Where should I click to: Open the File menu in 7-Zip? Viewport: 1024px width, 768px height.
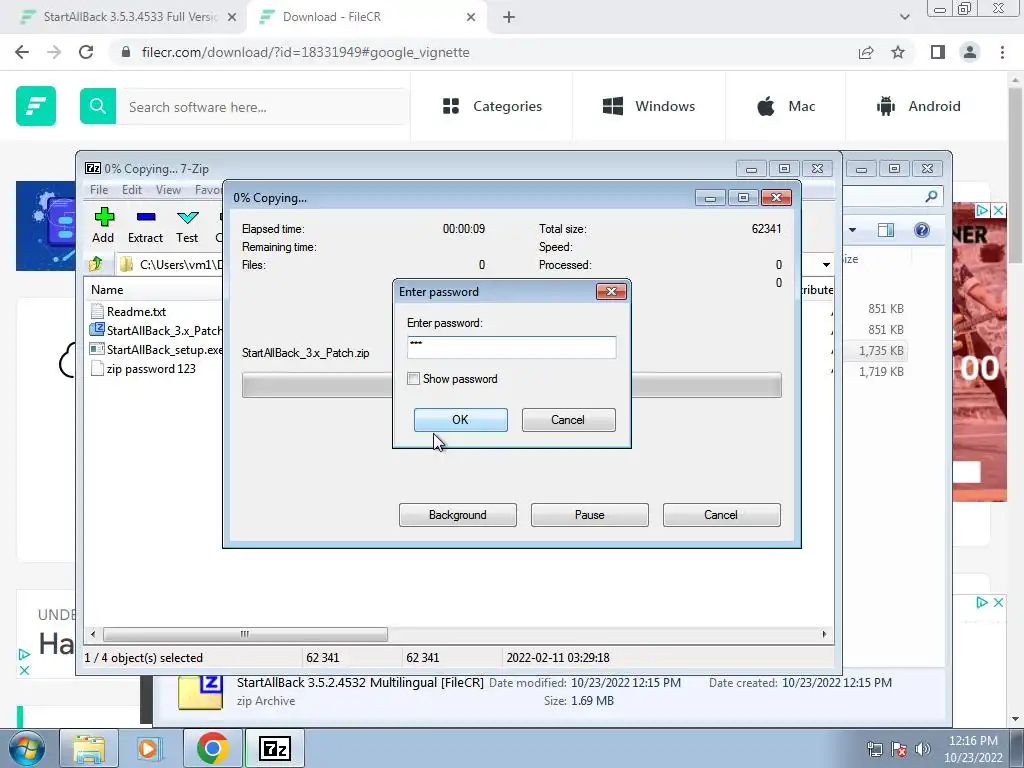pos(99,190)
